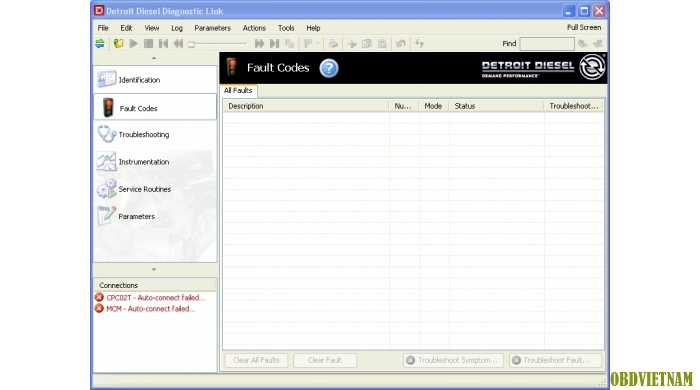Click the flag marker toolbar icon
The image size is (700, 390).
tap(308, 44)
